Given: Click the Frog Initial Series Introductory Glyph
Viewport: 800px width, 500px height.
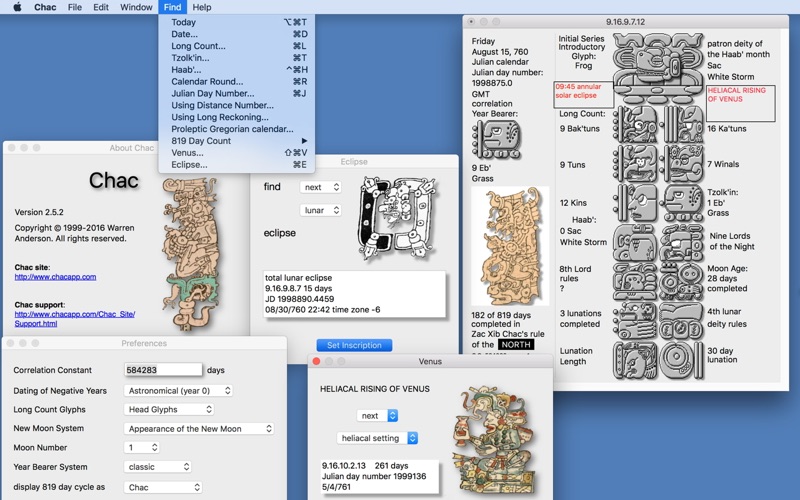Looking at the screenshot, I should click(x=658, y=68).
